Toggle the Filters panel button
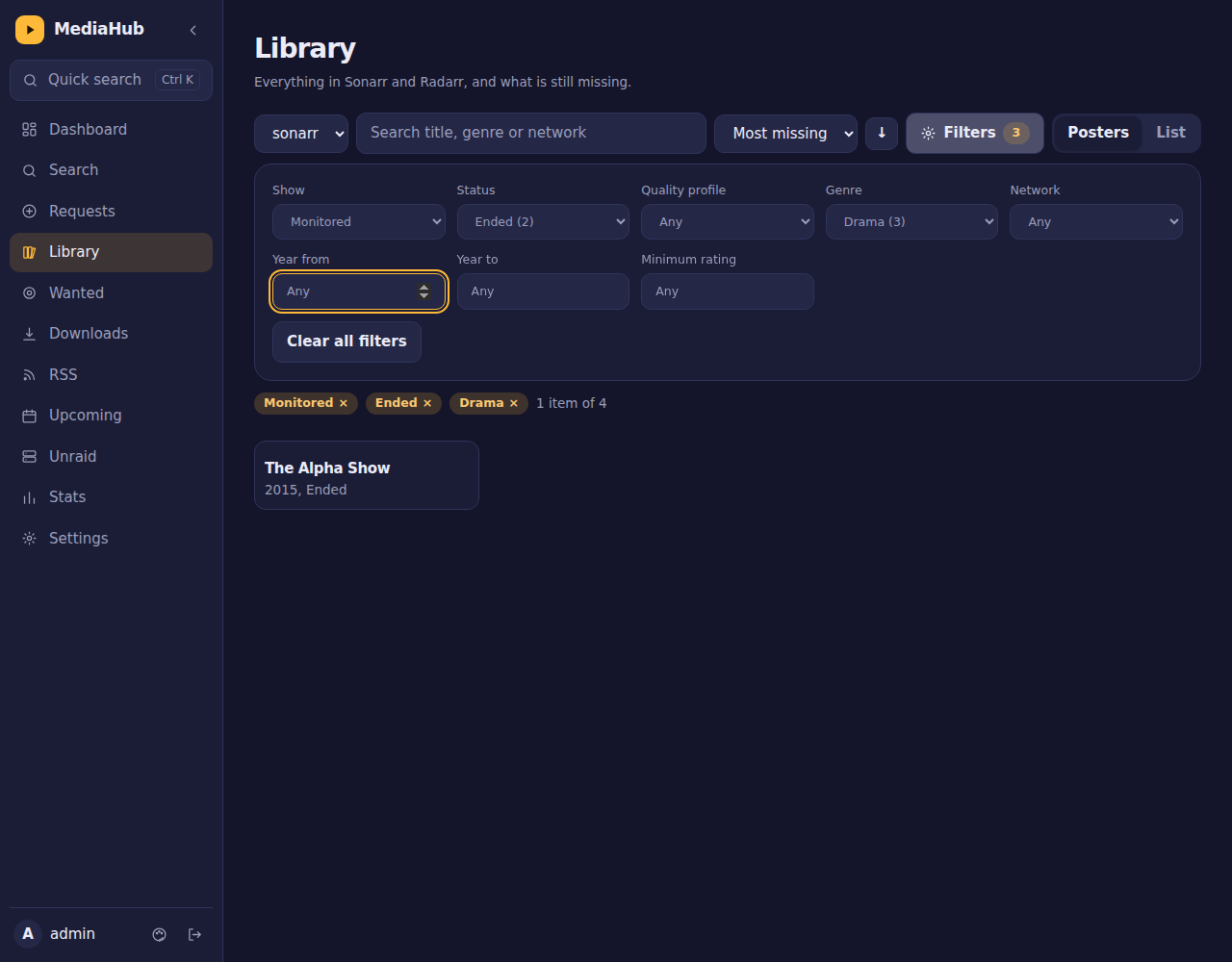This screenshot has height=962, width=1232. coord(975,133)
